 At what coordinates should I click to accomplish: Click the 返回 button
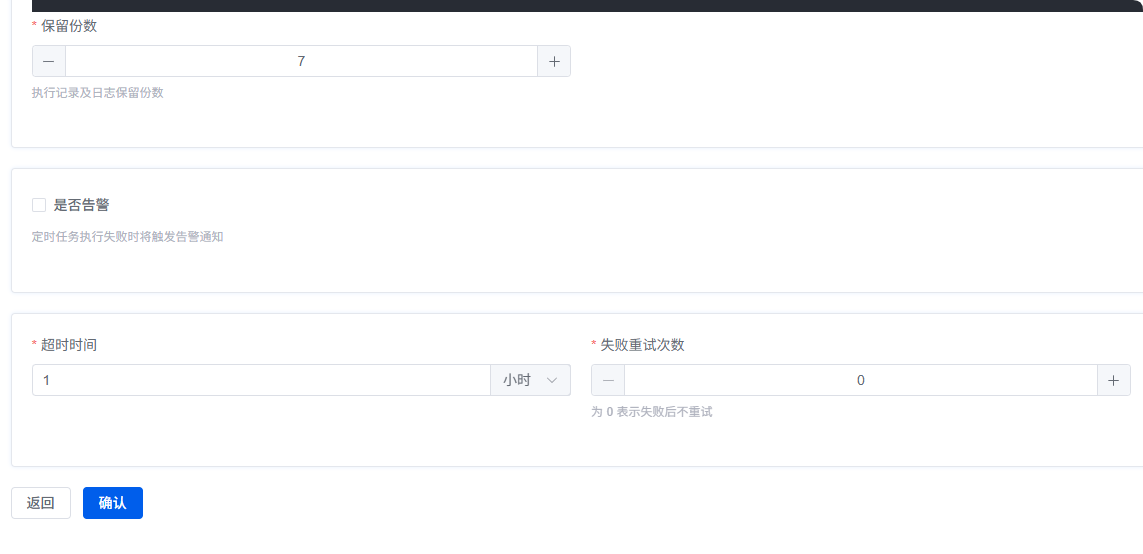[41, 503]
